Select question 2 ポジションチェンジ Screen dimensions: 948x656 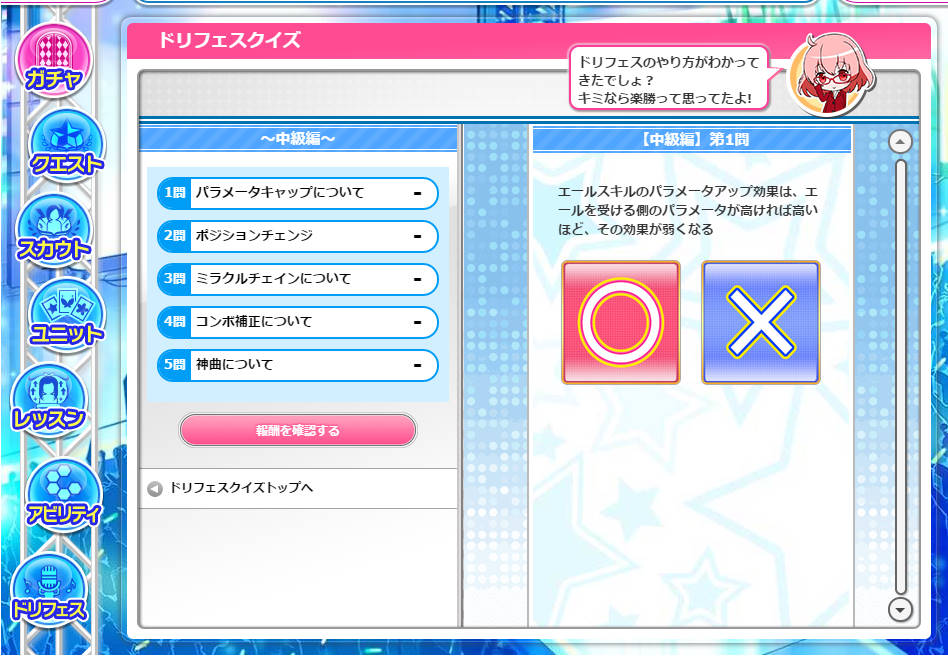(x=297, y=236)
